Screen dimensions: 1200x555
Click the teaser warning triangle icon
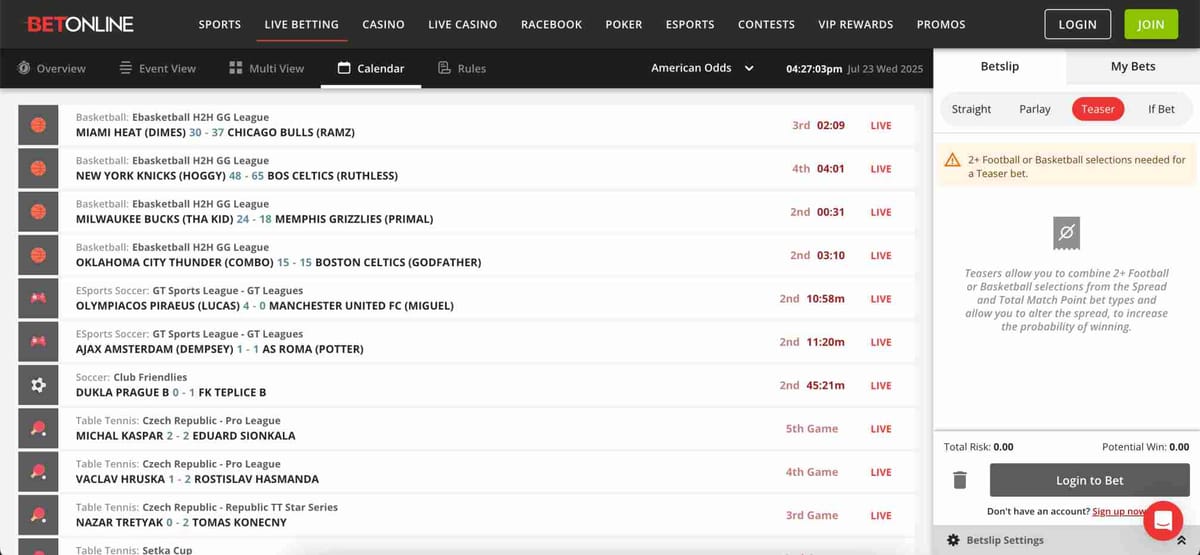pos(953,160)
